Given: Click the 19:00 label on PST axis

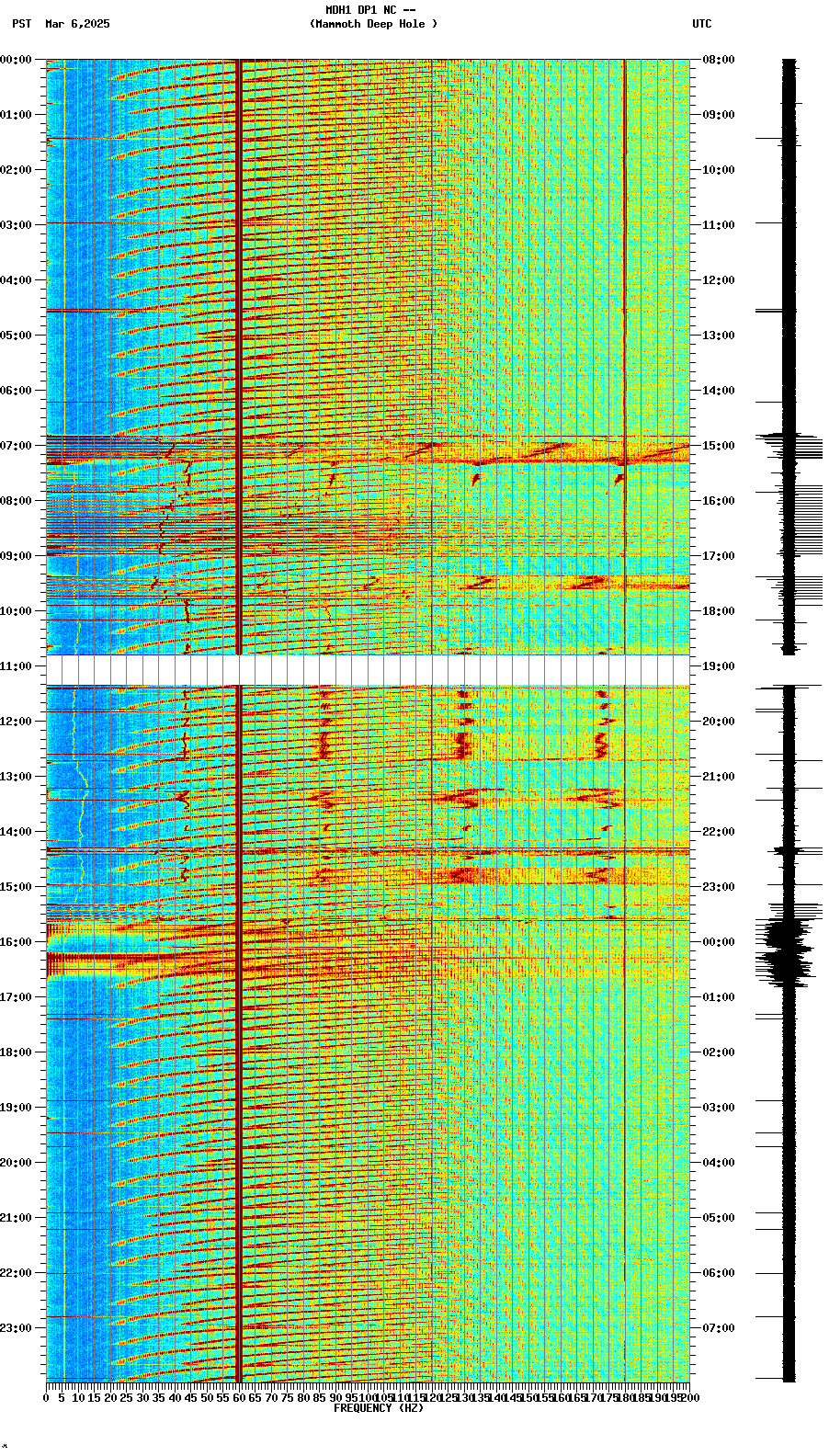Looking at the screenshot, I should [16, 1108].
